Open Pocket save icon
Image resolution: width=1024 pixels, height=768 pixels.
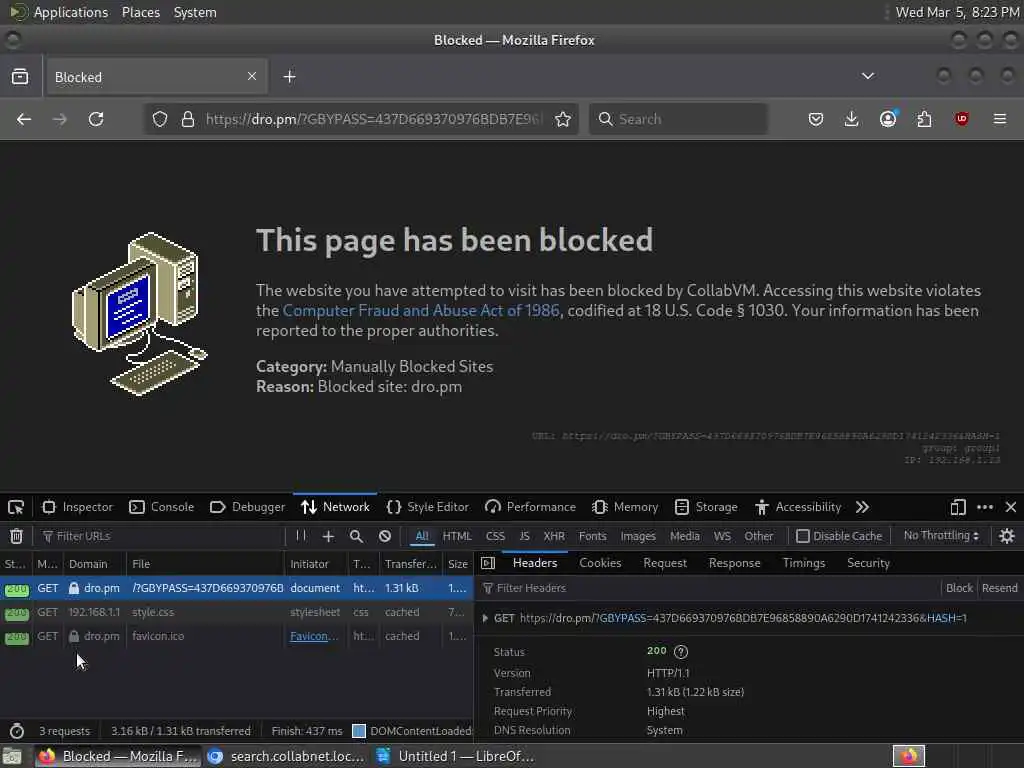coord(816,119)
